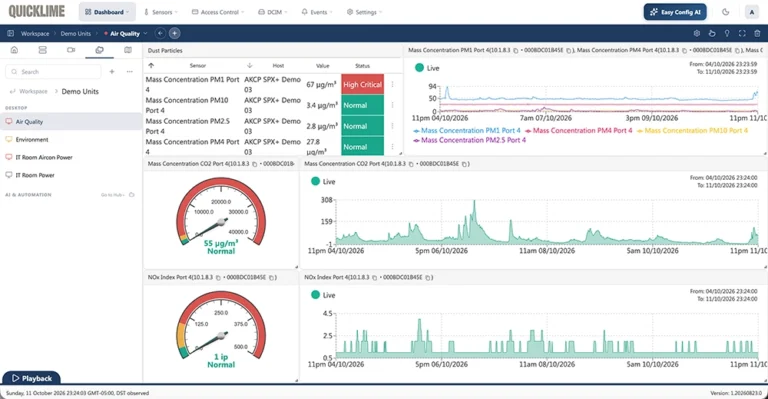The image size is (768, 399).
Task: Toggle PM10 Port 4 series in chart legend
Action: click(692, 130)
